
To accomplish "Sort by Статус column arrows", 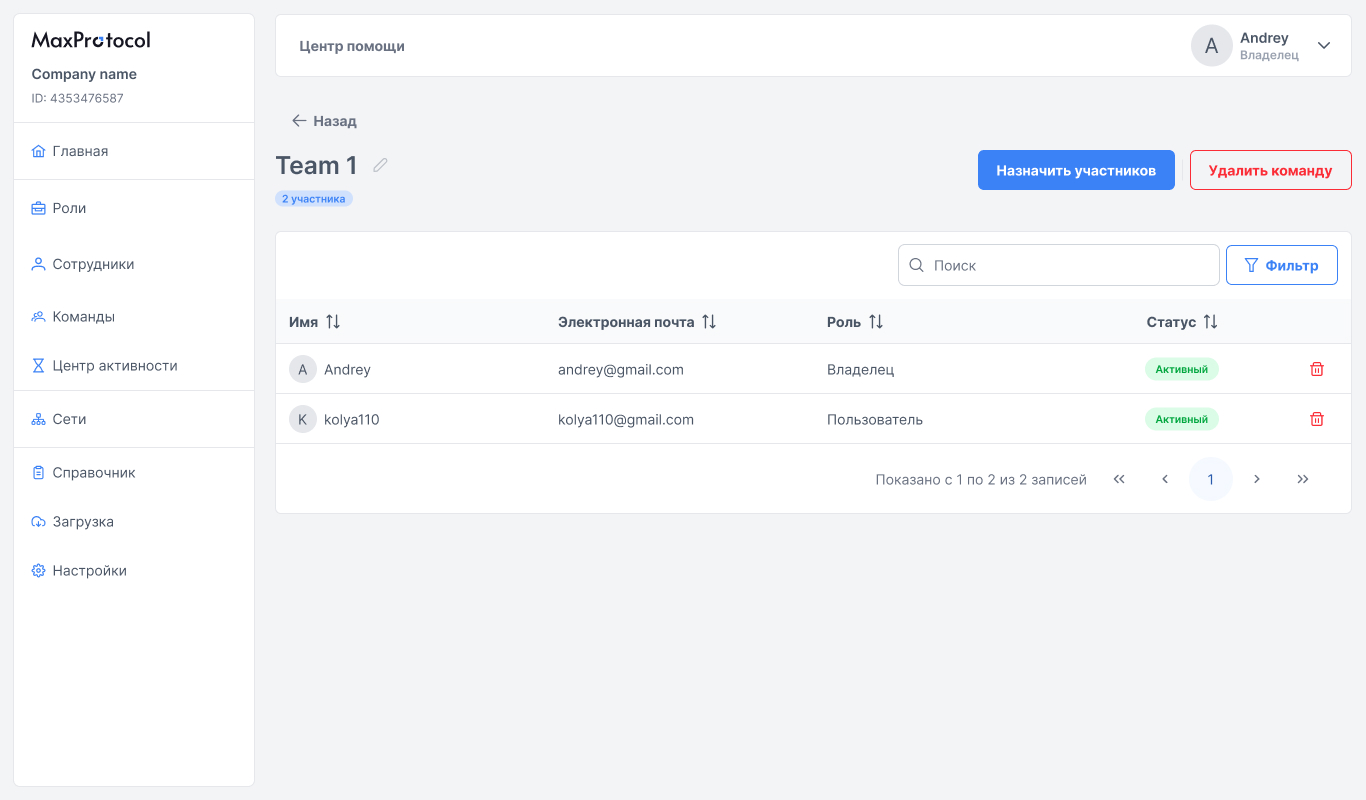I will click(x=1211, y=322).
